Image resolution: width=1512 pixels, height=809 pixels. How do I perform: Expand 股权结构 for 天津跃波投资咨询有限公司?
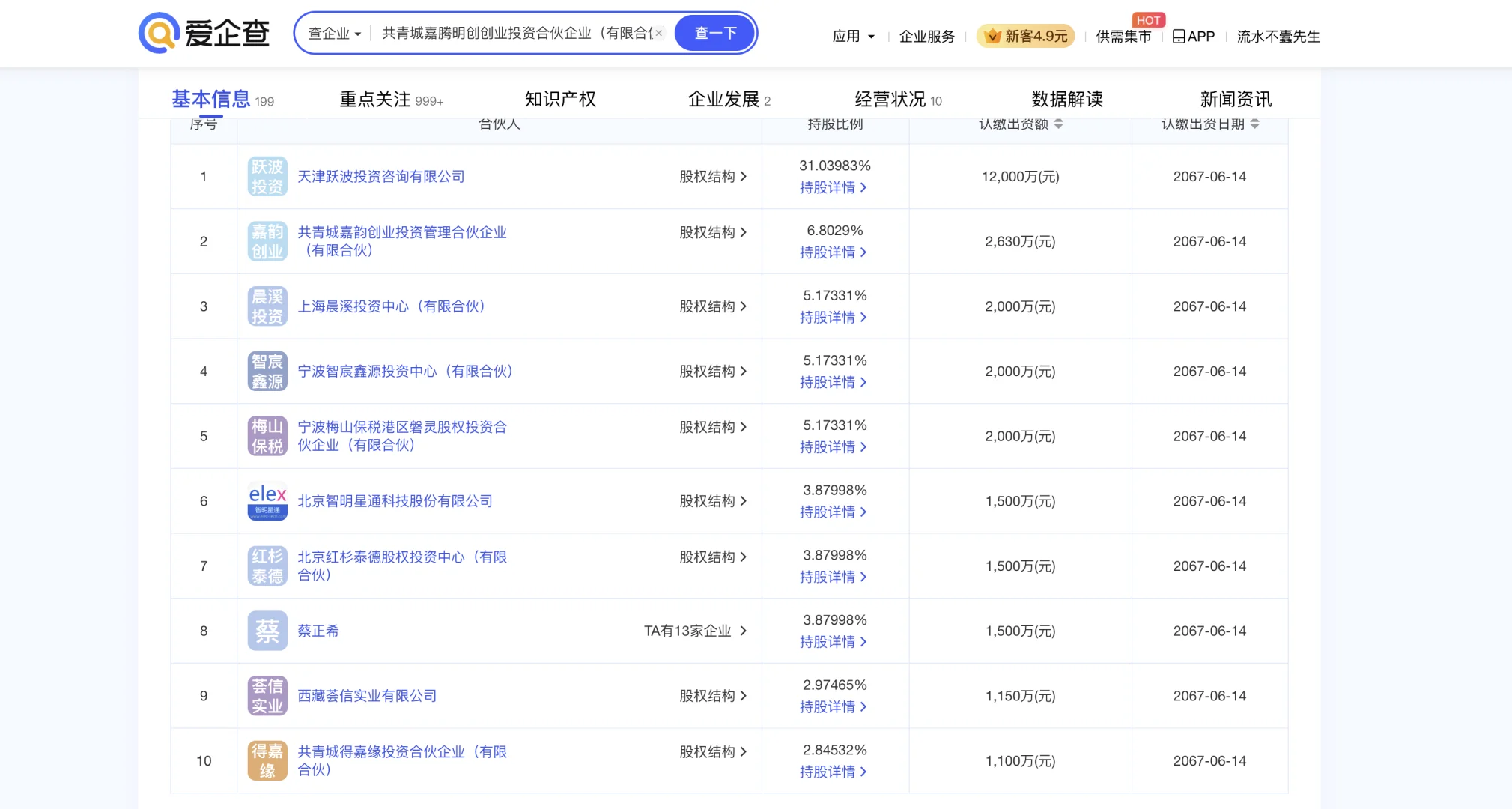(x=713, y=177)
